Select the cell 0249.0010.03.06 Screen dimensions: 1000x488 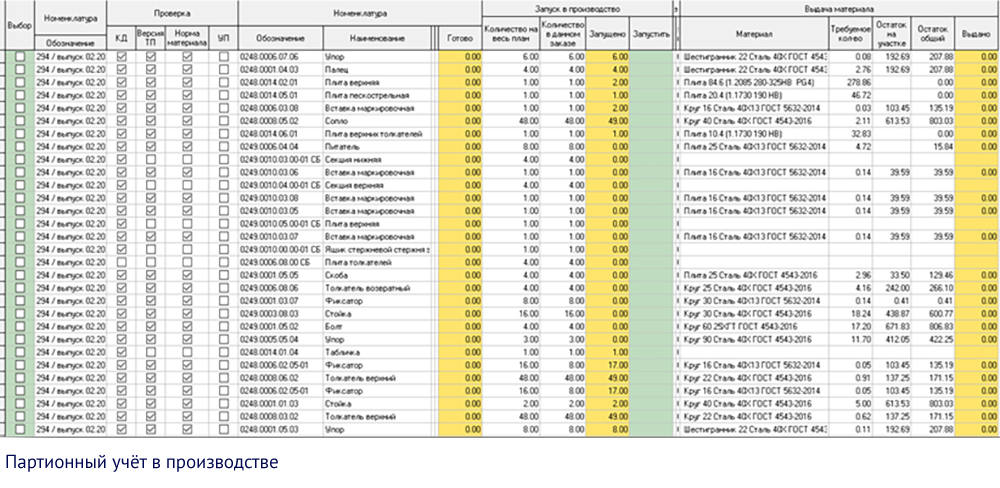click(x=281, y=172)
